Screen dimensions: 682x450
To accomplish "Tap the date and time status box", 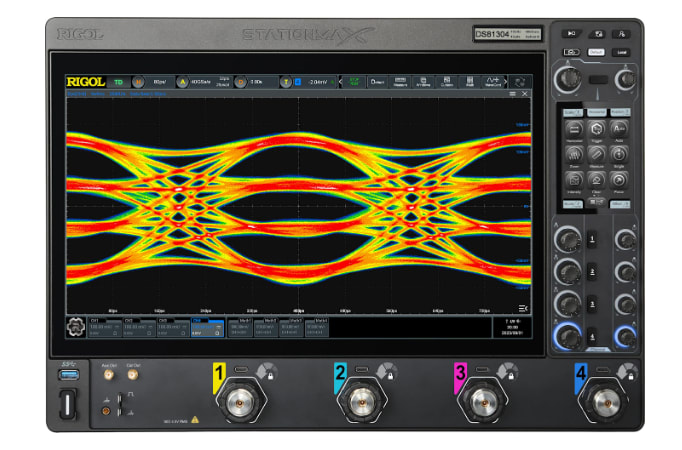I will [x=512, y=327].
